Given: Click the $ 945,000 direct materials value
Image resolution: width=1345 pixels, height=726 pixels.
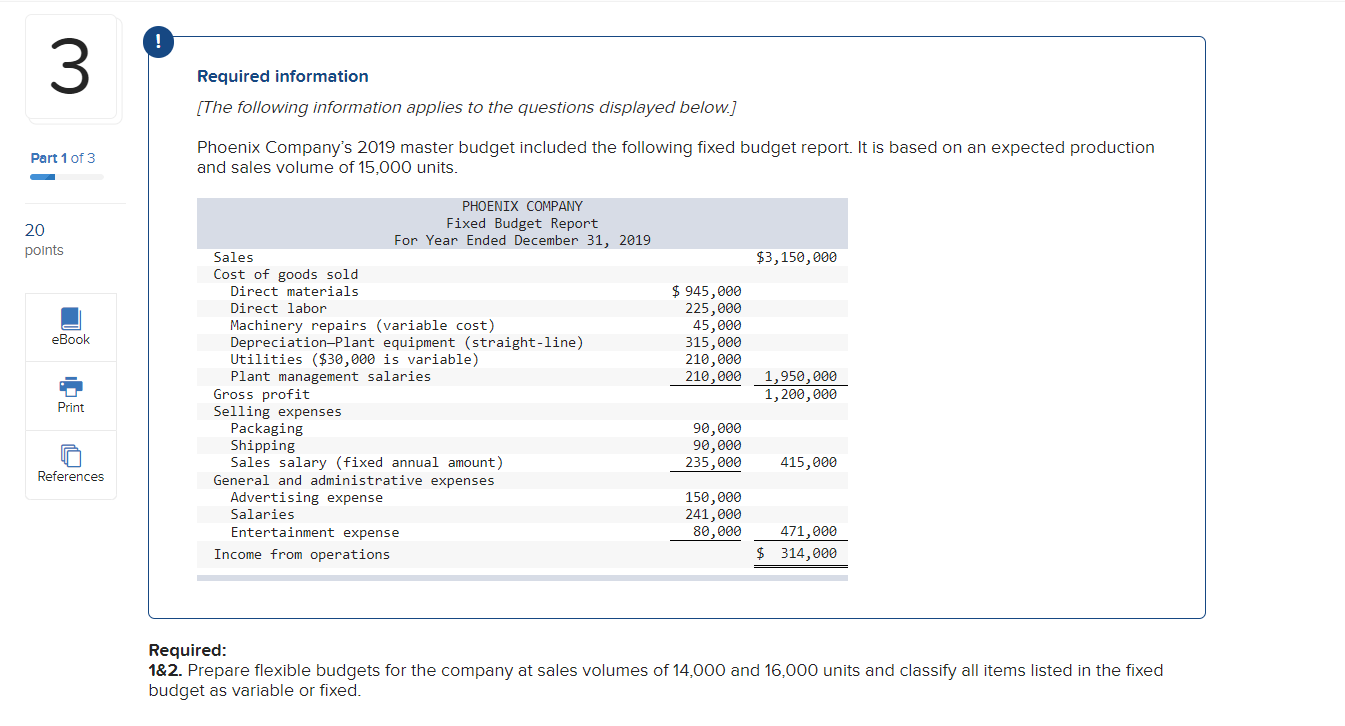Looking at the screenshot, I should (707, 291).
